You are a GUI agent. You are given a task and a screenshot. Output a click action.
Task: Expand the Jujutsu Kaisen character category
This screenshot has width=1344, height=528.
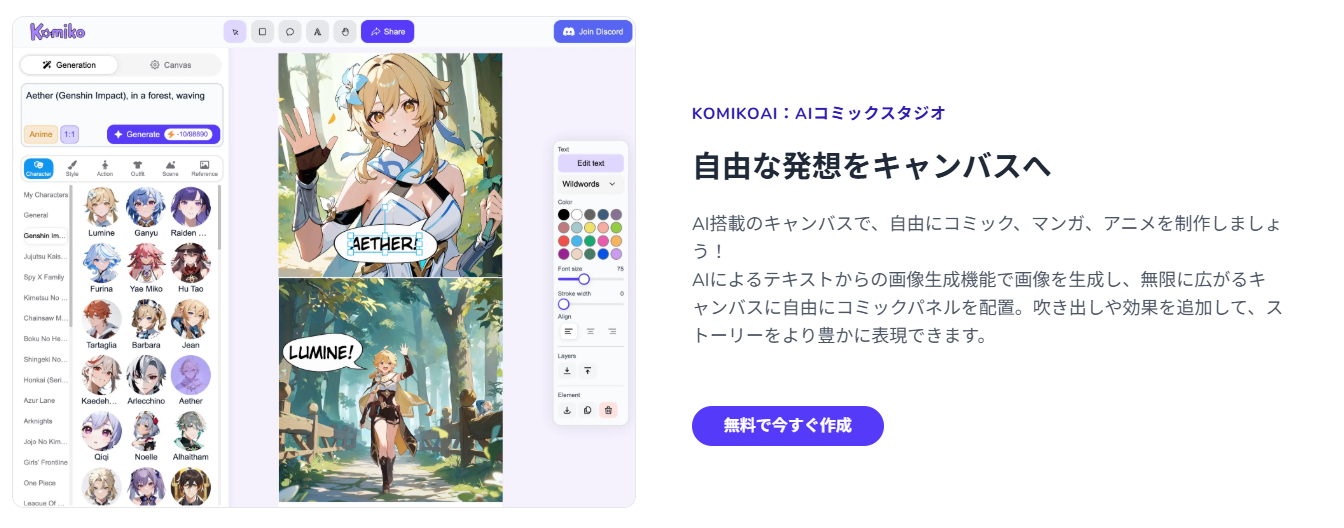tap(45, 256)
